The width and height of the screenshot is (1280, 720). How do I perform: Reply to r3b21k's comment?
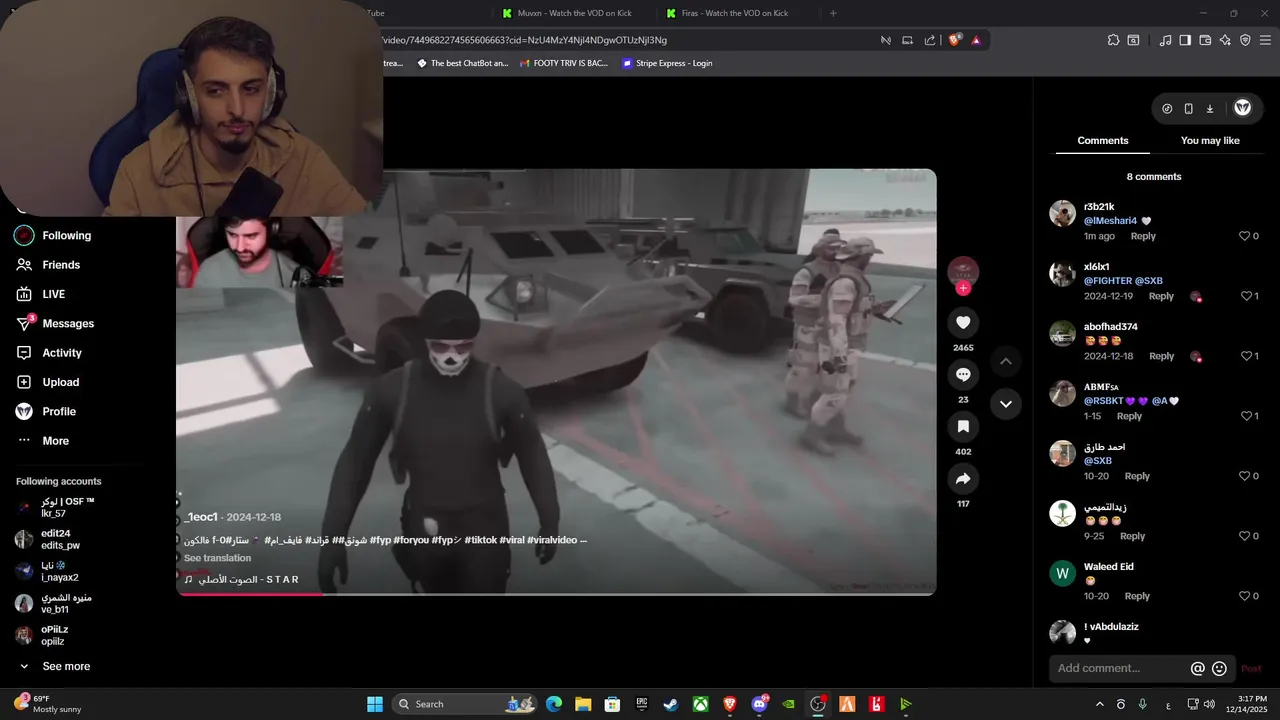(x=1143, y=236)
